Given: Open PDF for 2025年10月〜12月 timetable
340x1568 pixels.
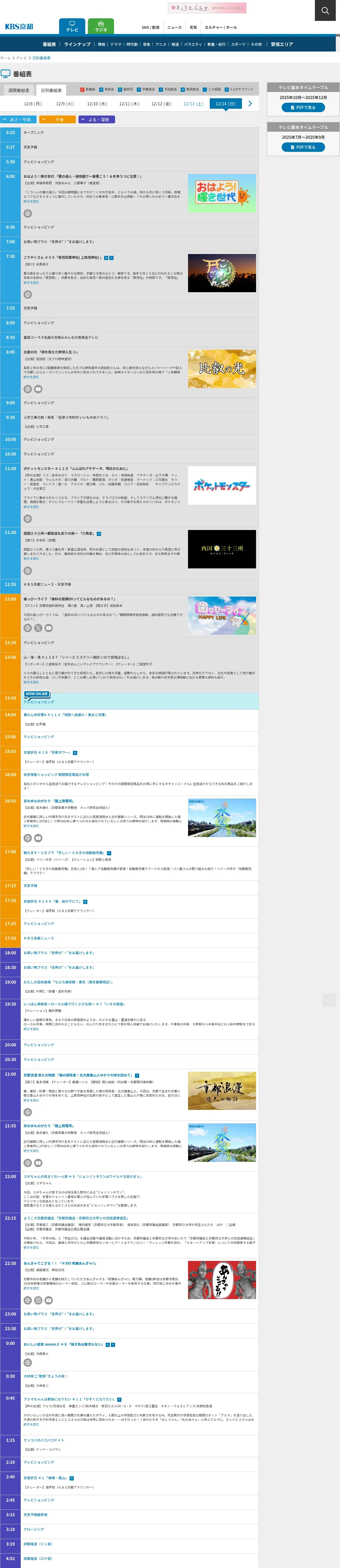Looking at the screenshot, I should tap(303, 107).
